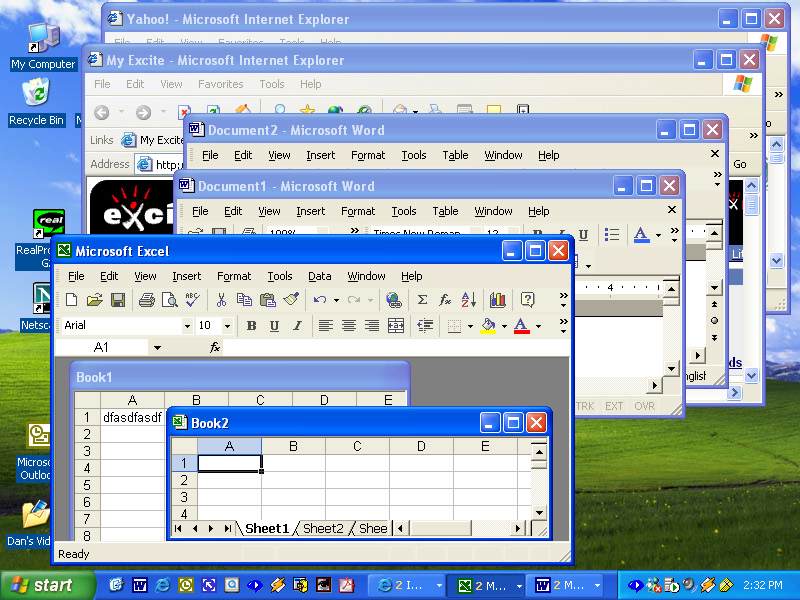
Task: Expand the Excel taskbar group dropdown
Action: pyautogui.click(x=519, y=586)
